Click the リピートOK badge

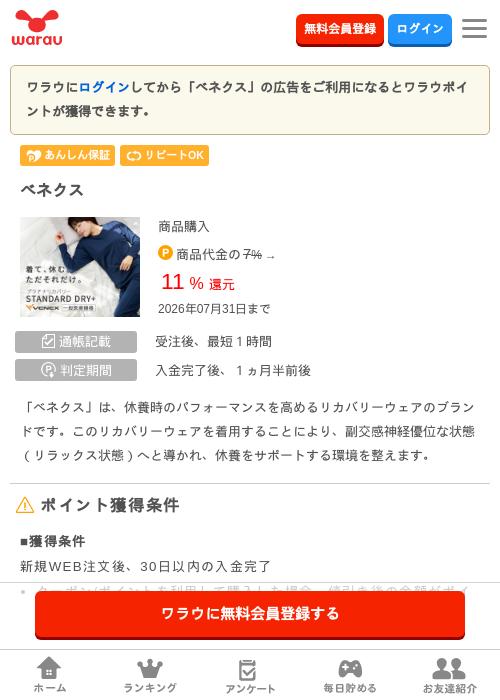tap(164, 155)
